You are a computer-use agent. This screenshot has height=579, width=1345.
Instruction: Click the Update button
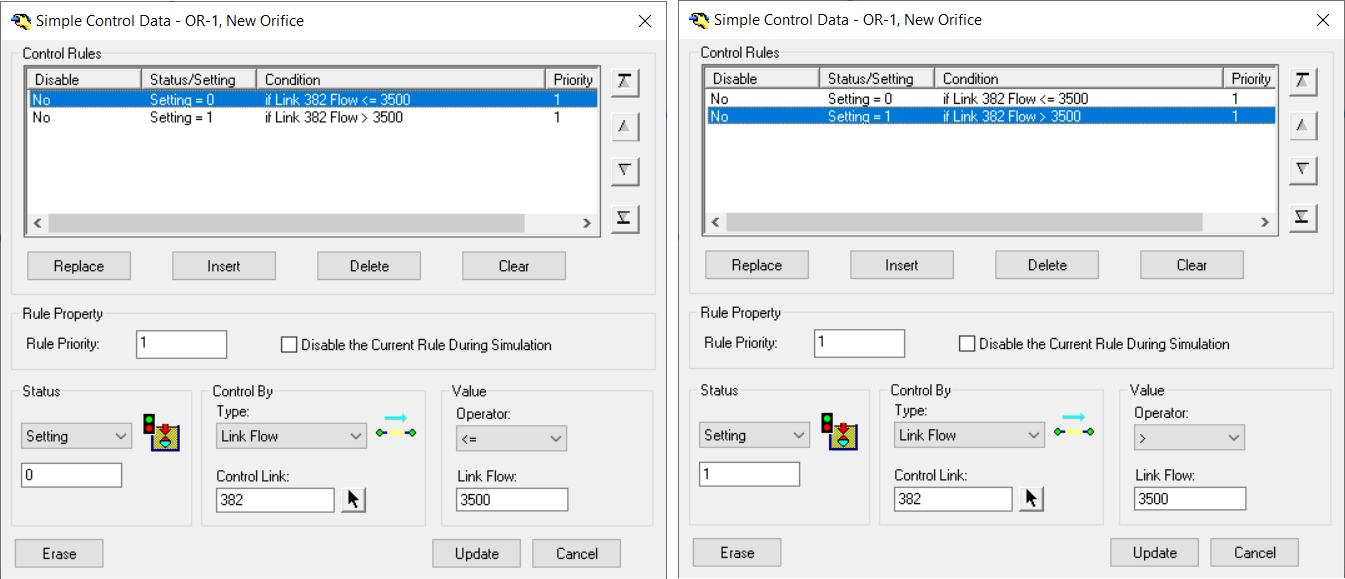[x=476, y=553]
